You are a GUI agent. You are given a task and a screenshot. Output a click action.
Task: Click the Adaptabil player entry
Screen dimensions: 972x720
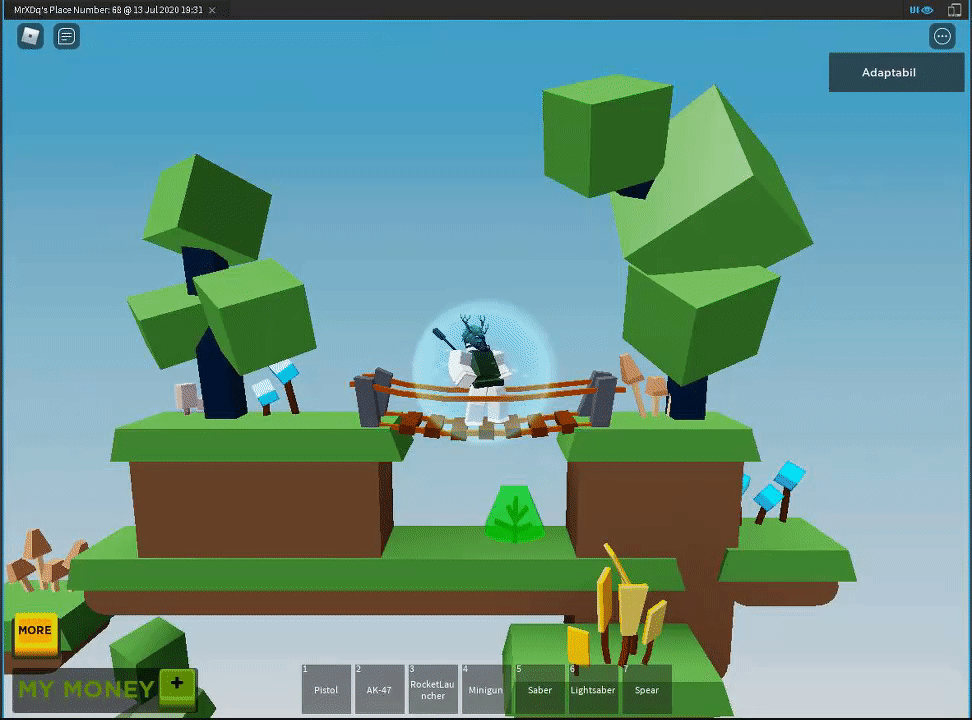[x=896, y=73]
